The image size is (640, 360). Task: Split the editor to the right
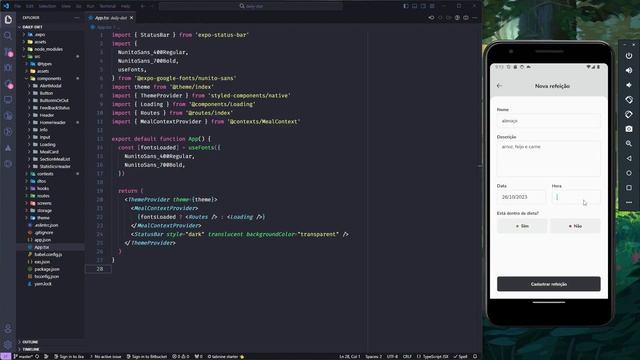(x=466, y=18)
